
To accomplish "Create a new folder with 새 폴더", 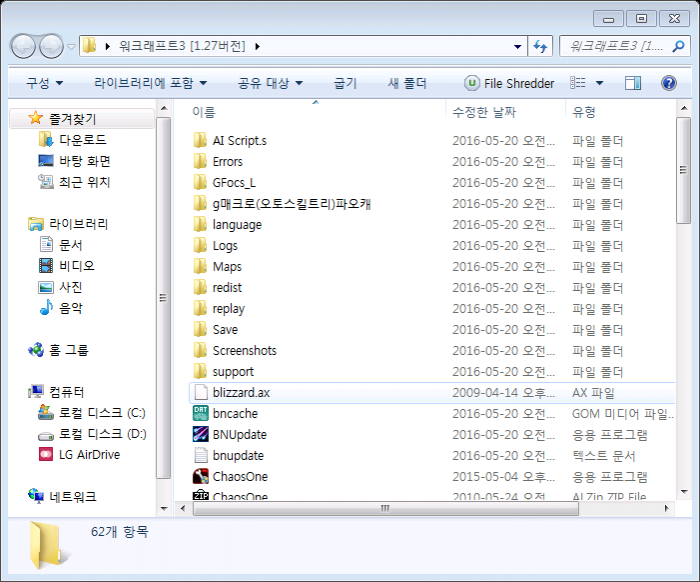I will point(407,83).
